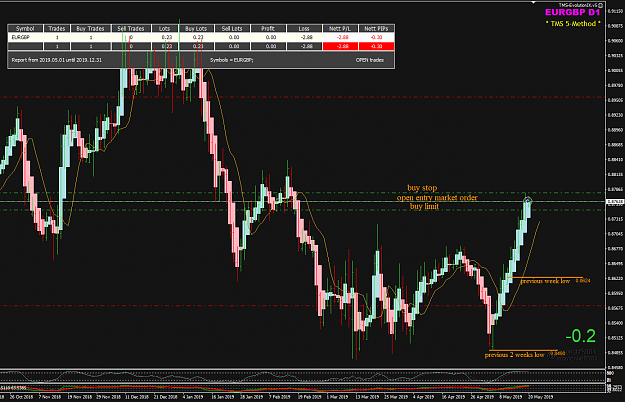Screen dimensions: 625x402
Task: Click the 'open entry market order' label
Action: pyautogui.click(x=437, y=197)
